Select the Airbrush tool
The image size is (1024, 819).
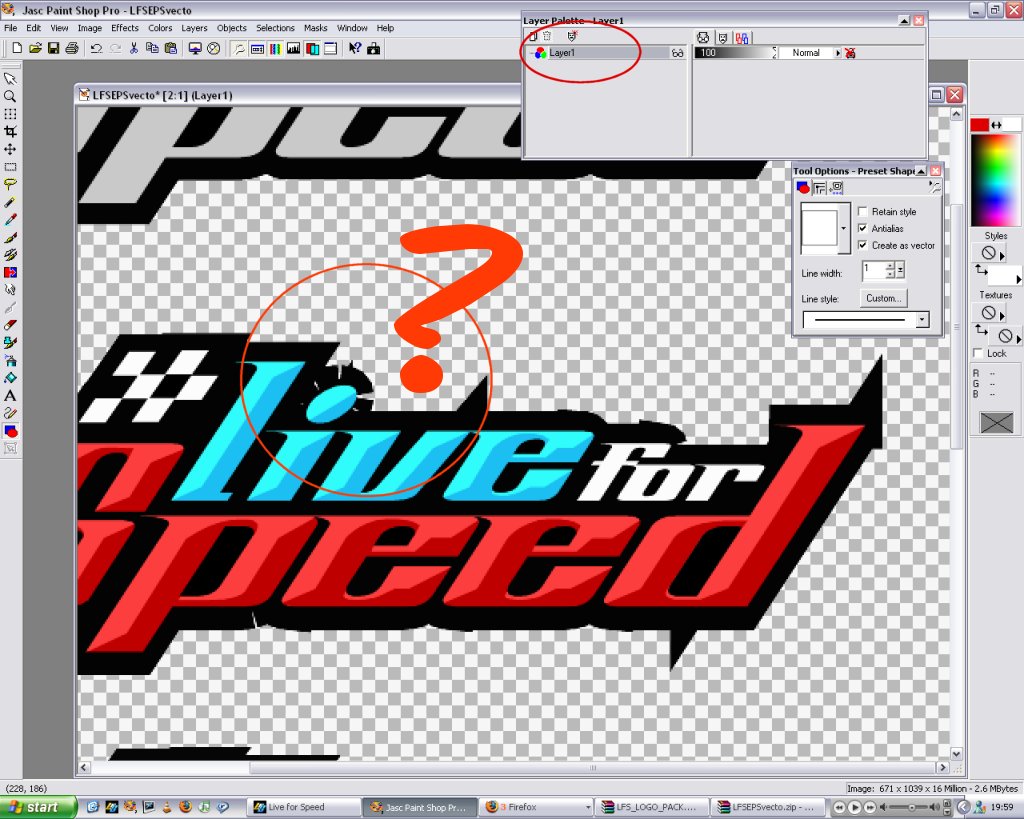point(10,361)
